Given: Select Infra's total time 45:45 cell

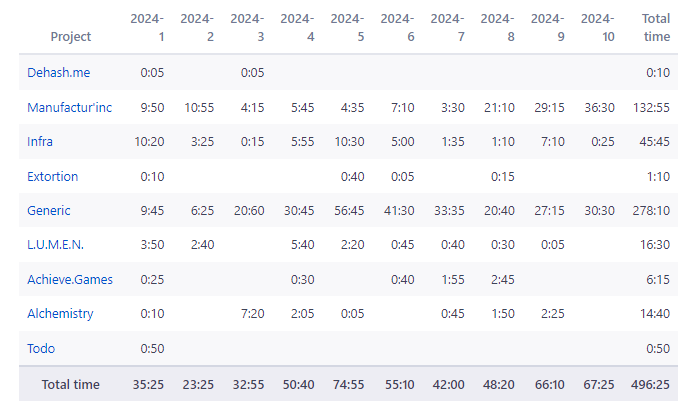Looking at the screenshot, I should [654, 142].
